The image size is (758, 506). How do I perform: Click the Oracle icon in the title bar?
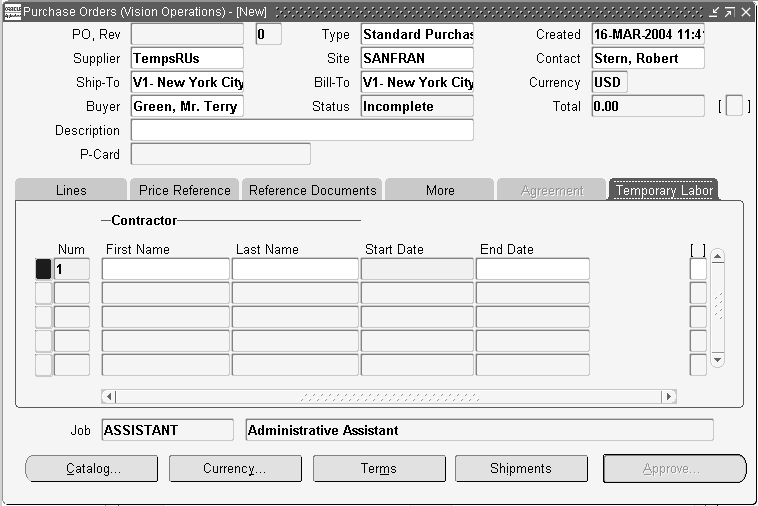12,12
